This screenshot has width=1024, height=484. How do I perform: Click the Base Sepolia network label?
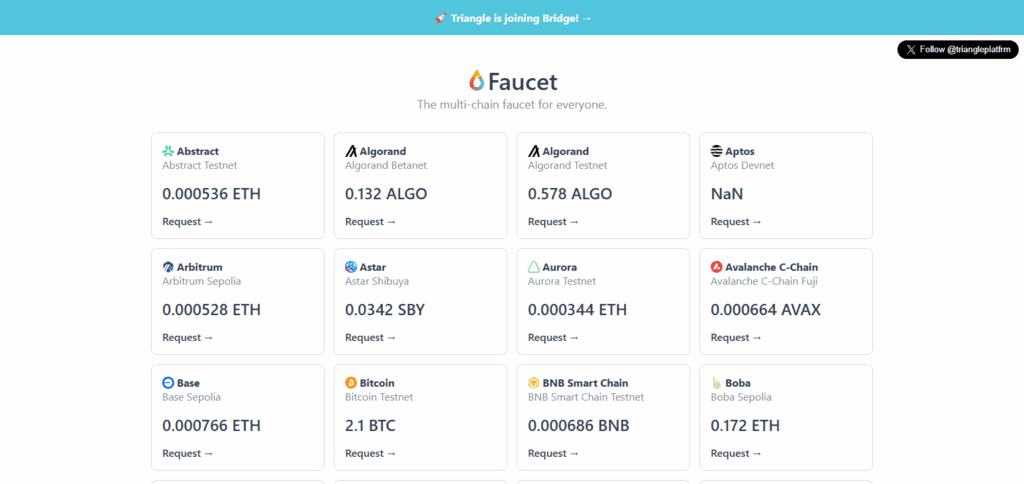[x=191, y=396]
